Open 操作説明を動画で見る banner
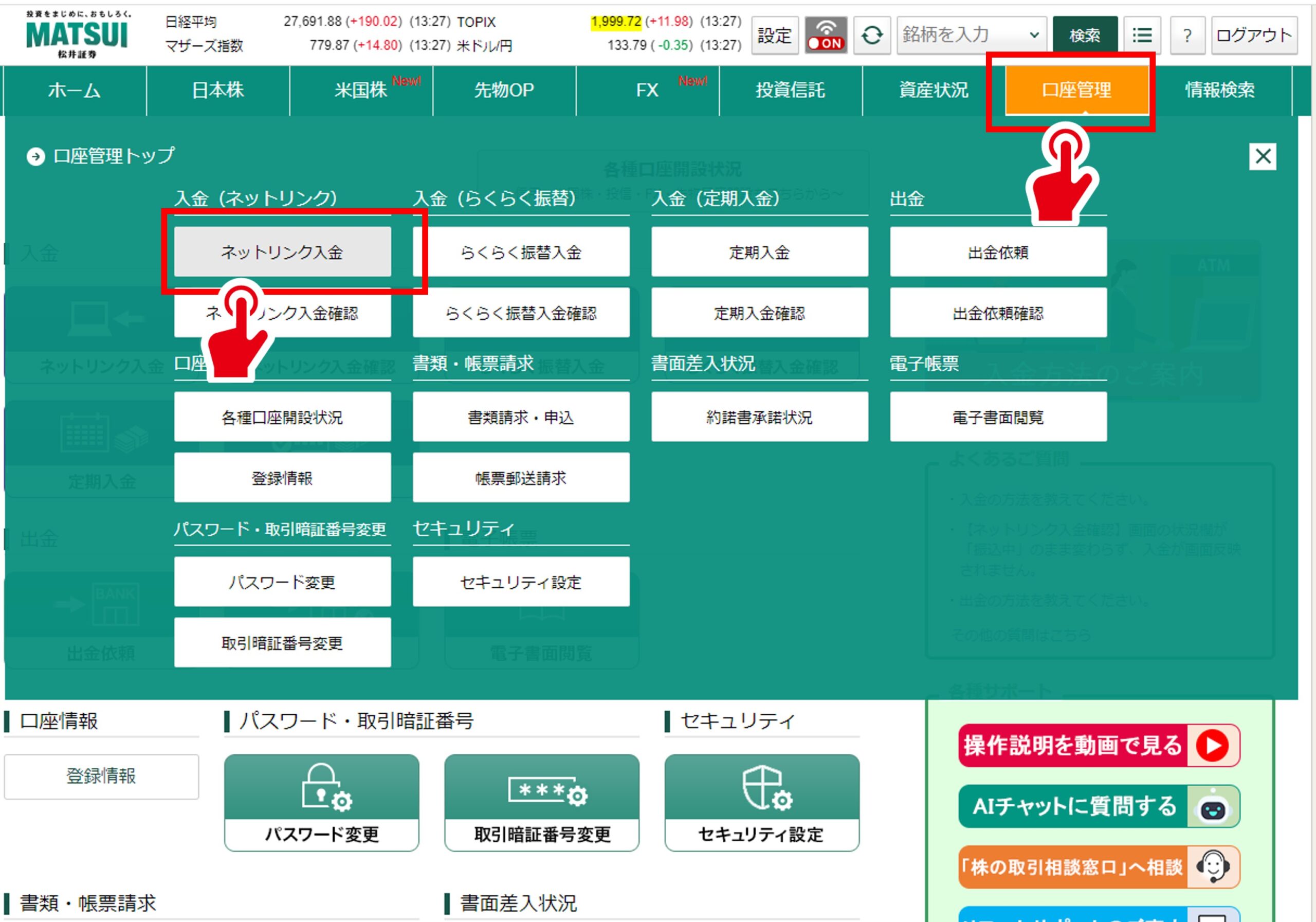1316x922 pixels. click(1099, 746)
